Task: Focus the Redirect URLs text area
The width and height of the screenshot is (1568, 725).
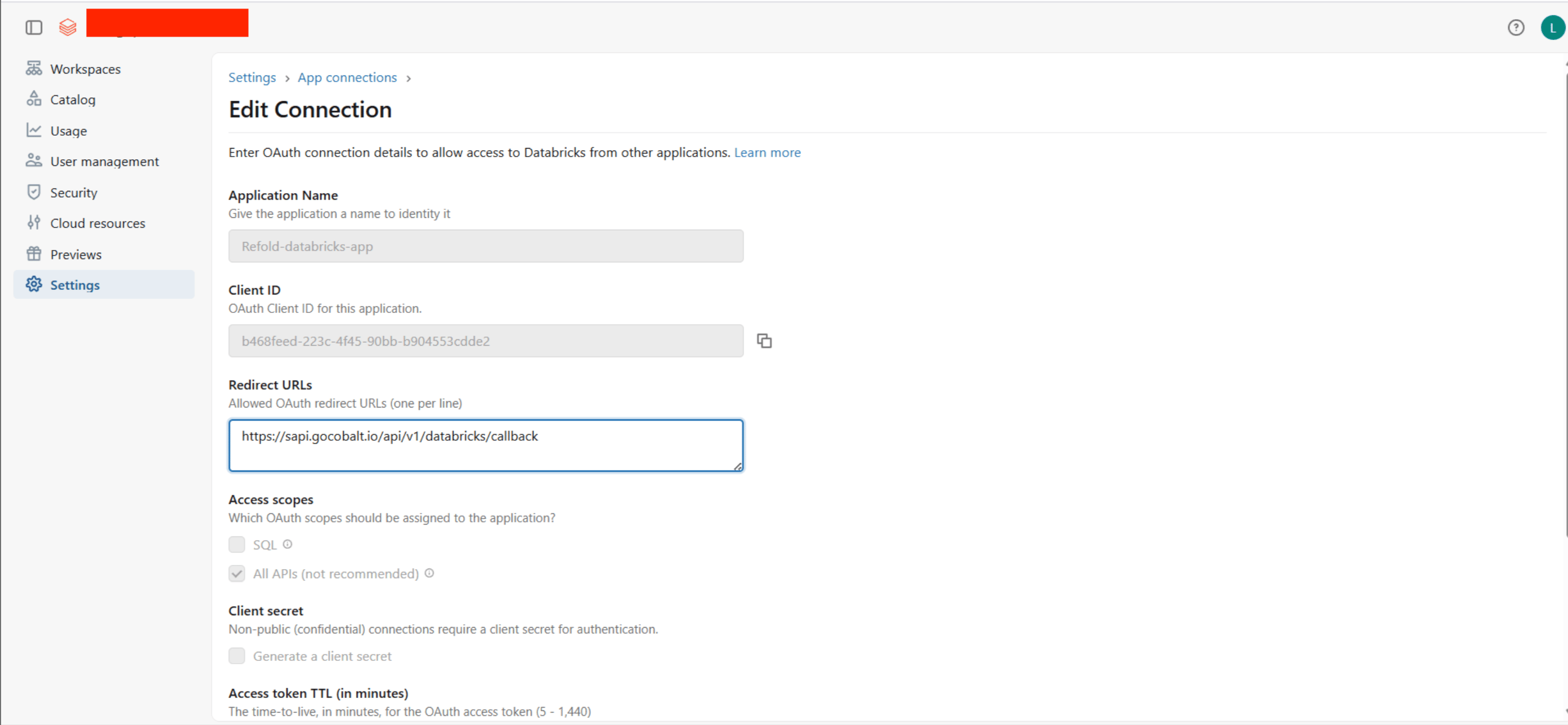Action: pyautogui.click(x=486, y=445)
